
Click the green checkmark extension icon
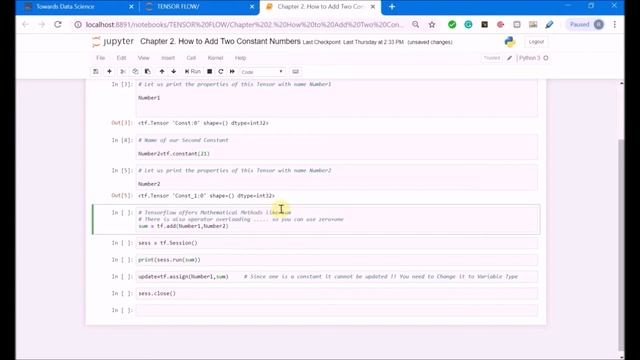(x=452, y=24)
